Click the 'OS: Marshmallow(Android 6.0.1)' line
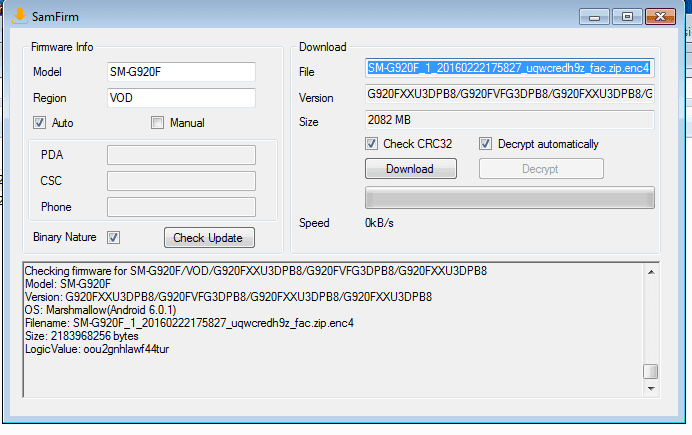 (x=100, y=310)
